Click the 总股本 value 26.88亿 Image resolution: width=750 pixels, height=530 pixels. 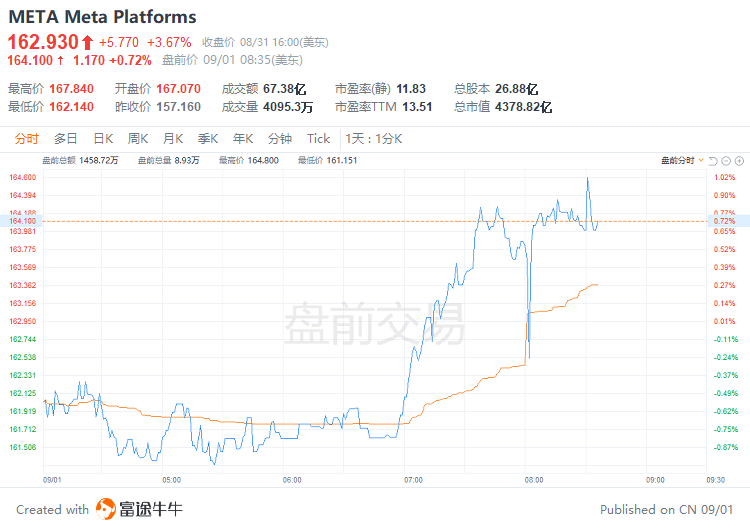[517, 89]
